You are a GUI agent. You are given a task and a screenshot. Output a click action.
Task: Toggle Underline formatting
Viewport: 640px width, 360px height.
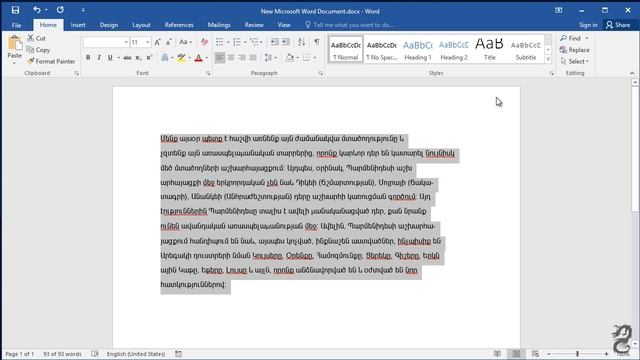110,58
